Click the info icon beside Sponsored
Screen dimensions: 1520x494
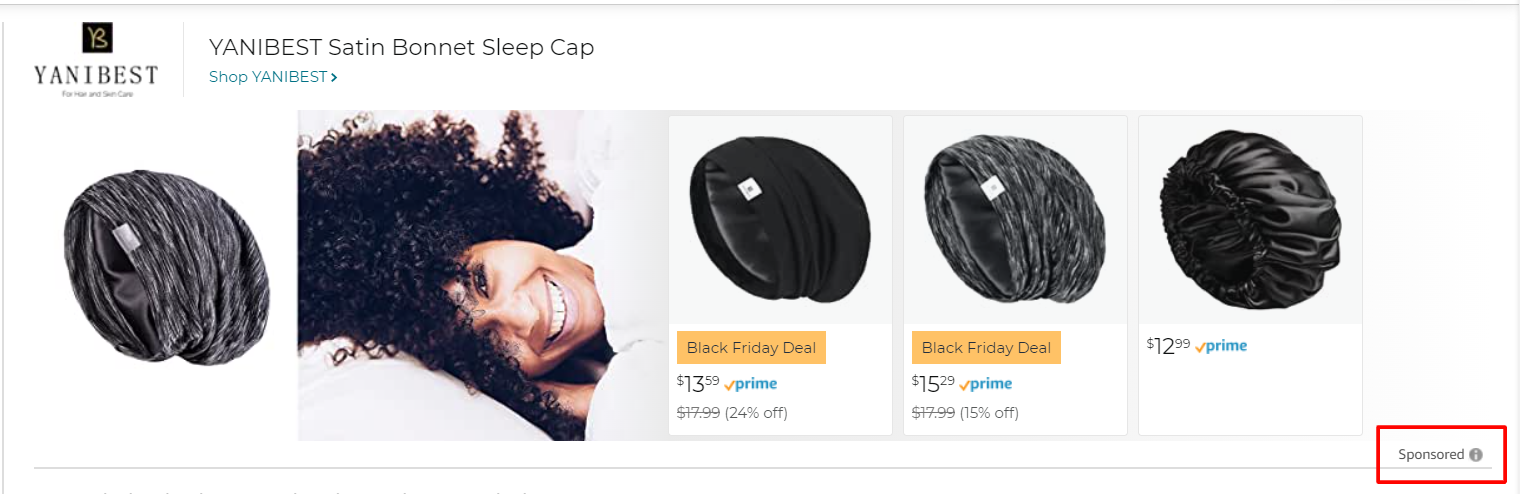click(x=1475, y=455)
